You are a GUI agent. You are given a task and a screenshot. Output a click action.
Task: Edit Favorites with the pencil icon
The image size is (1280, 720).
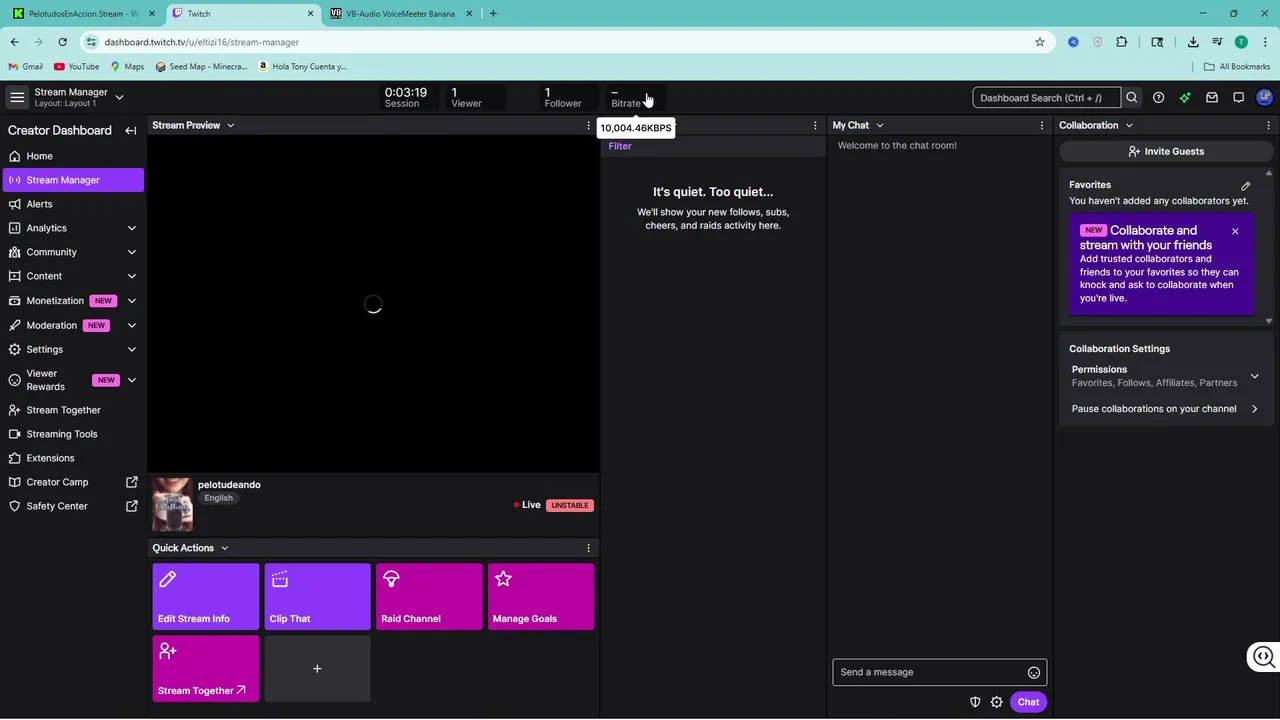tap(1246, 186)
